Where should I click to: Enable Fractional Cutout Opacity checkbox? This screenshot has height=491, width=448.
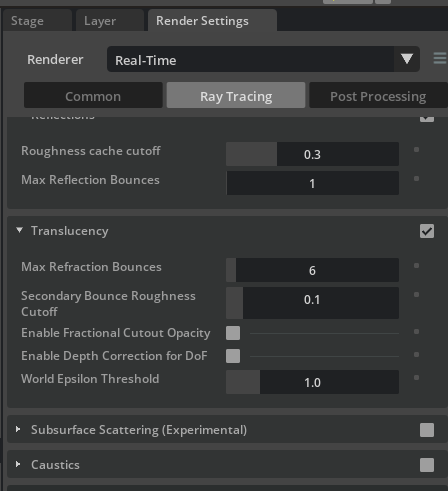(233, 333)
